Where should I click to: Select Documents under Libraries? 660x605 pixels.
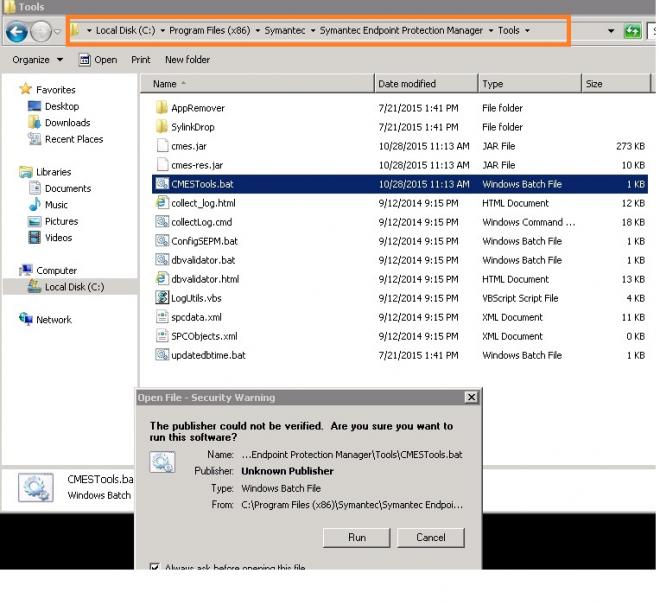[x=68, y=188]
